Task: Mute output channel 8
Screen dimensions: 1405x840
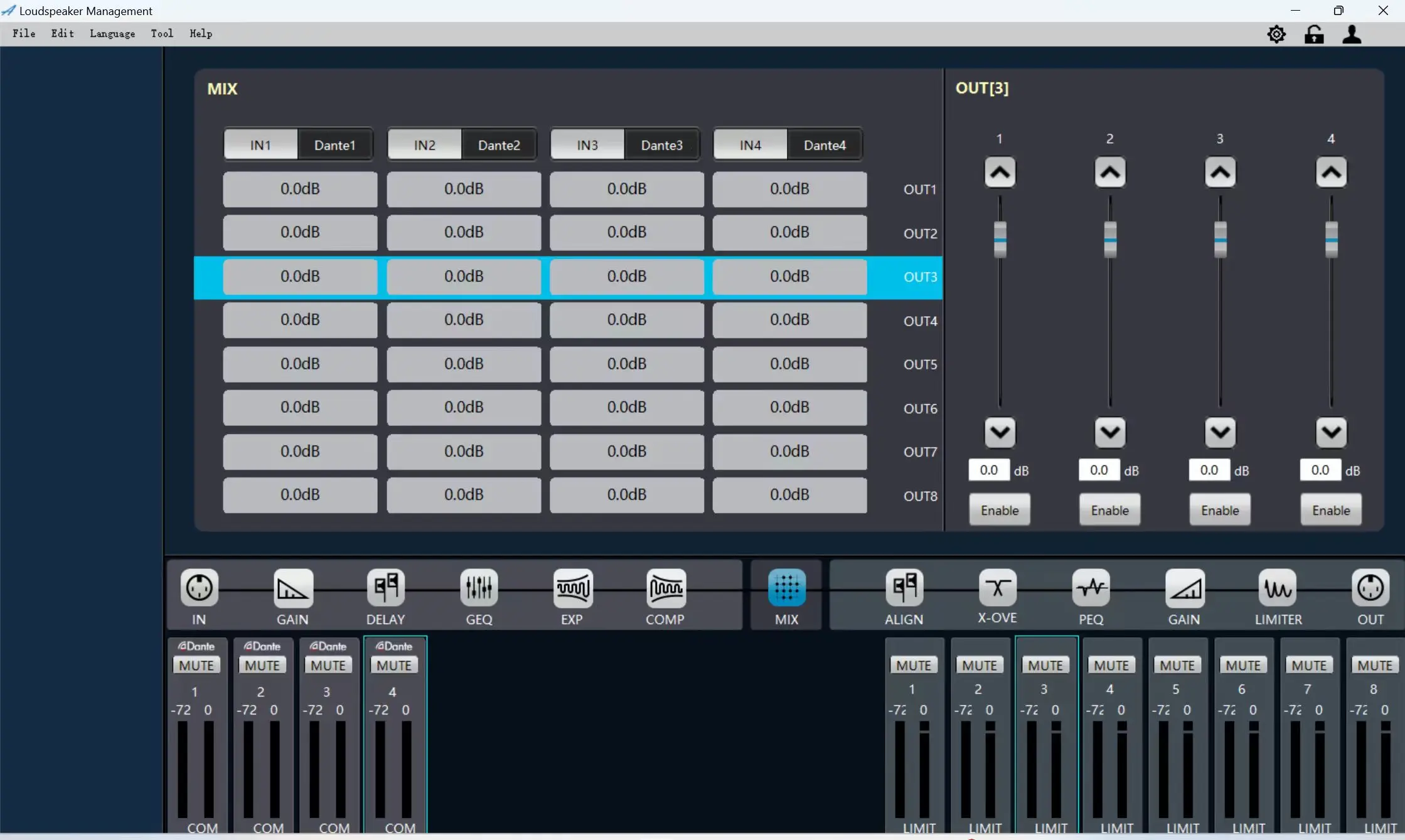Action: click(x=1375, y=665)
